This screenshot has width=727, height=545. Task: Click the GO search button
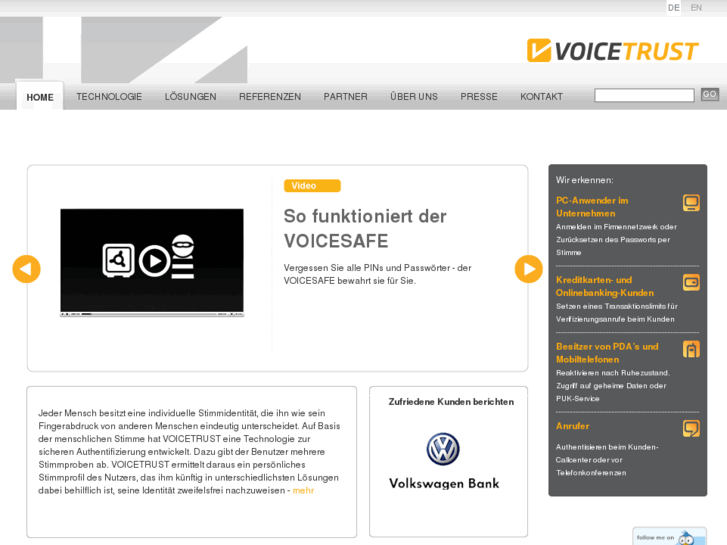pyautogui.click(x=709, y=94)
